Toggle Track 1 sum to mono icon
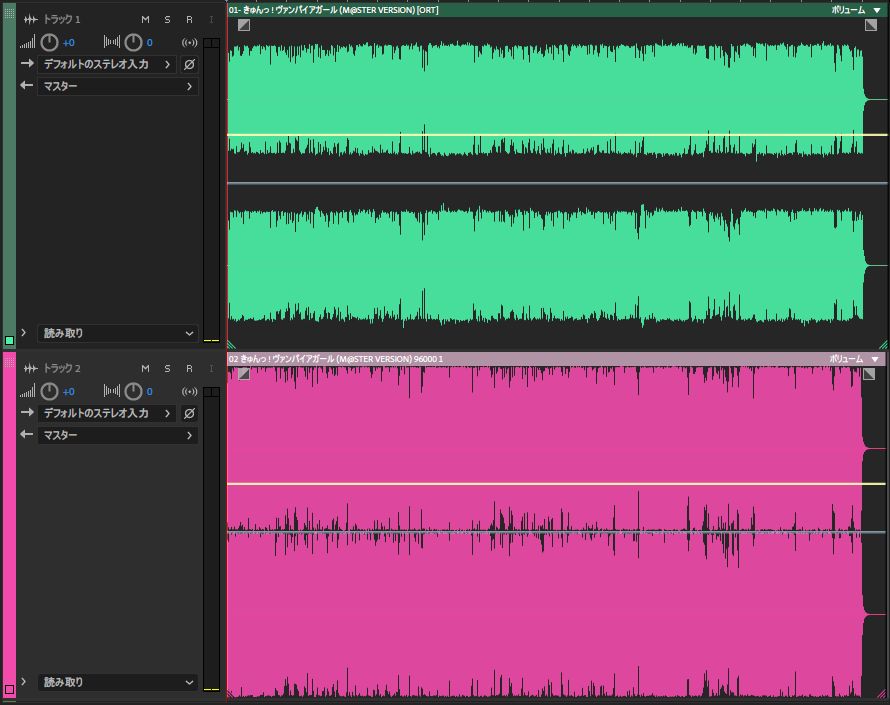This screenshot has height=705, width=890. pyautogui.click(x=190, y=43)
